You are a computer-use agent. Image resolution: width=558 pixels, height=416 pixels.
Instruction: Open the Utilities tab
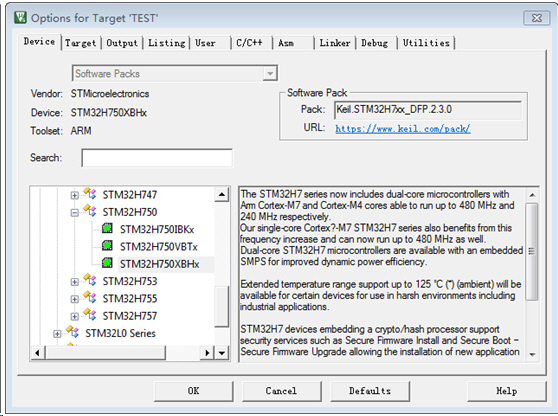pyautogui.click(x=426, y=43)
